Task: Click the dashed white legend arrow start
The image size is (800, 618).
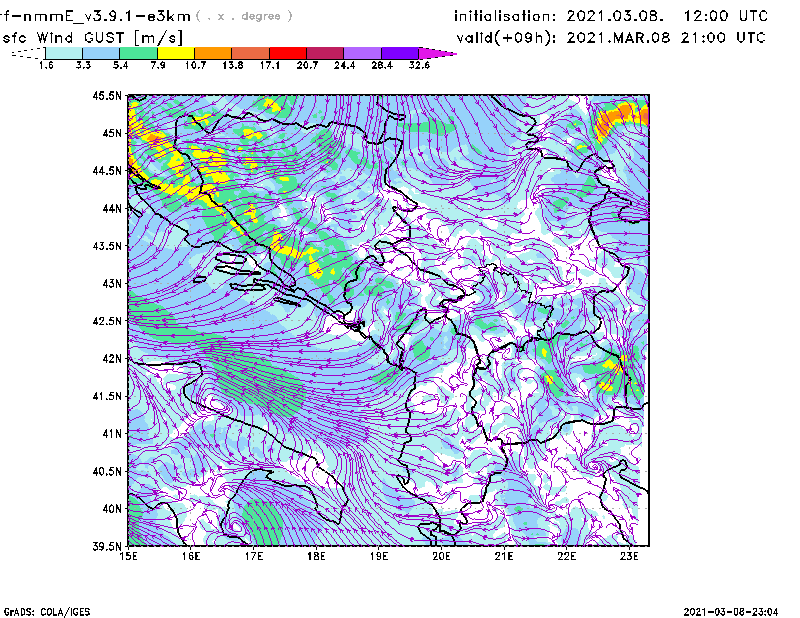Action: [28, 53]
